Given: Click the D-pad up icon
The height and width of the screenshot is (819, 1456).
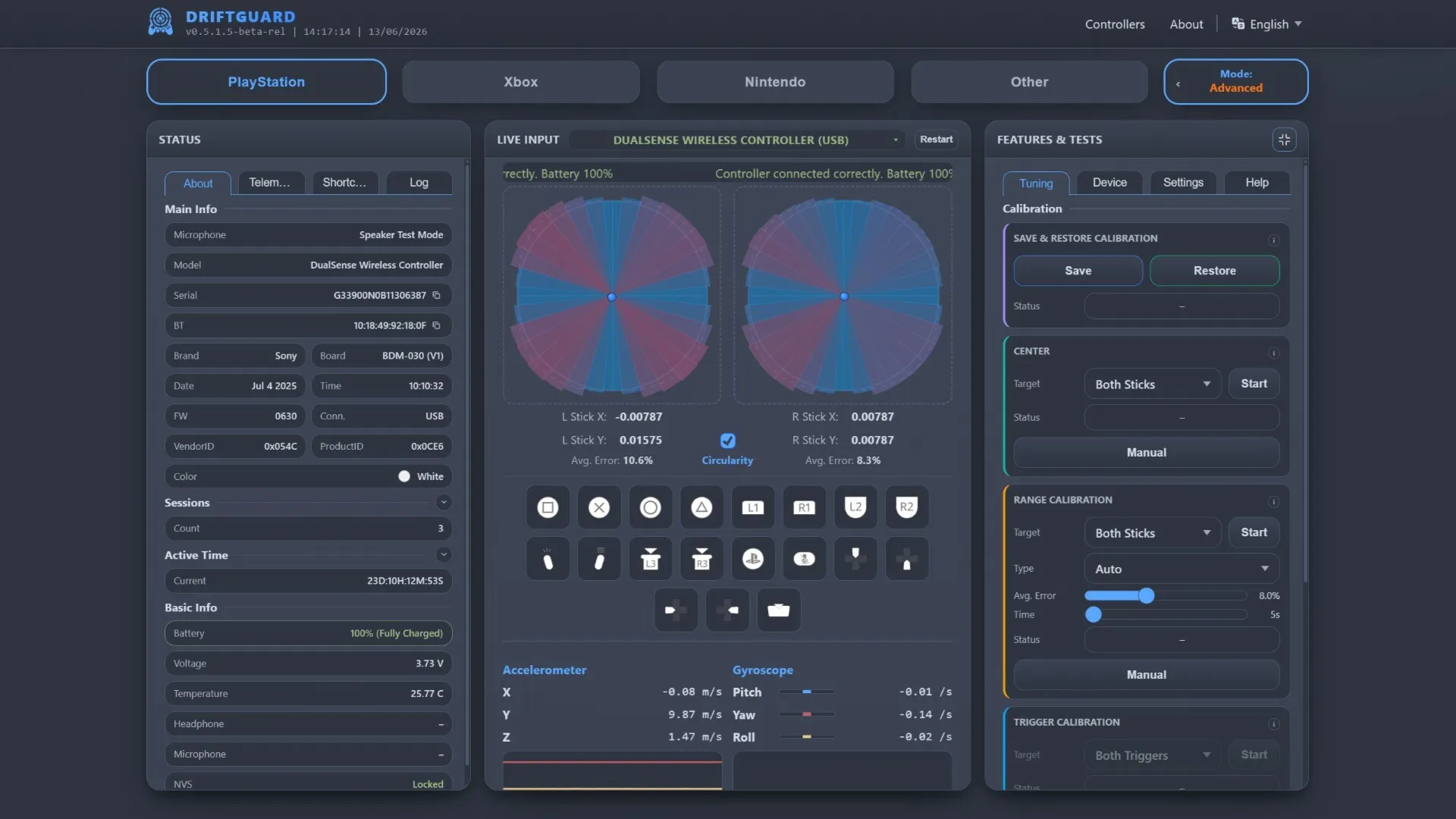Looking at the screenshot, I should pos(855,559).
